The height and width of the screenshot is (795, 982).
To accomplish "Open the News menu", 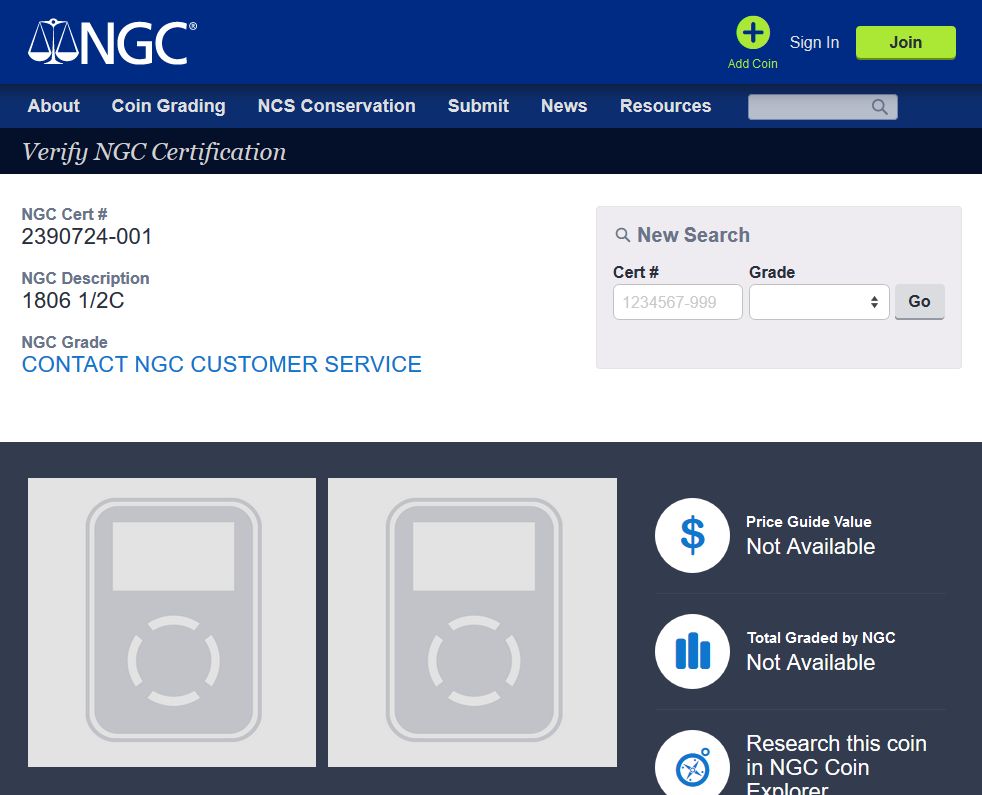I will [564, 106].
